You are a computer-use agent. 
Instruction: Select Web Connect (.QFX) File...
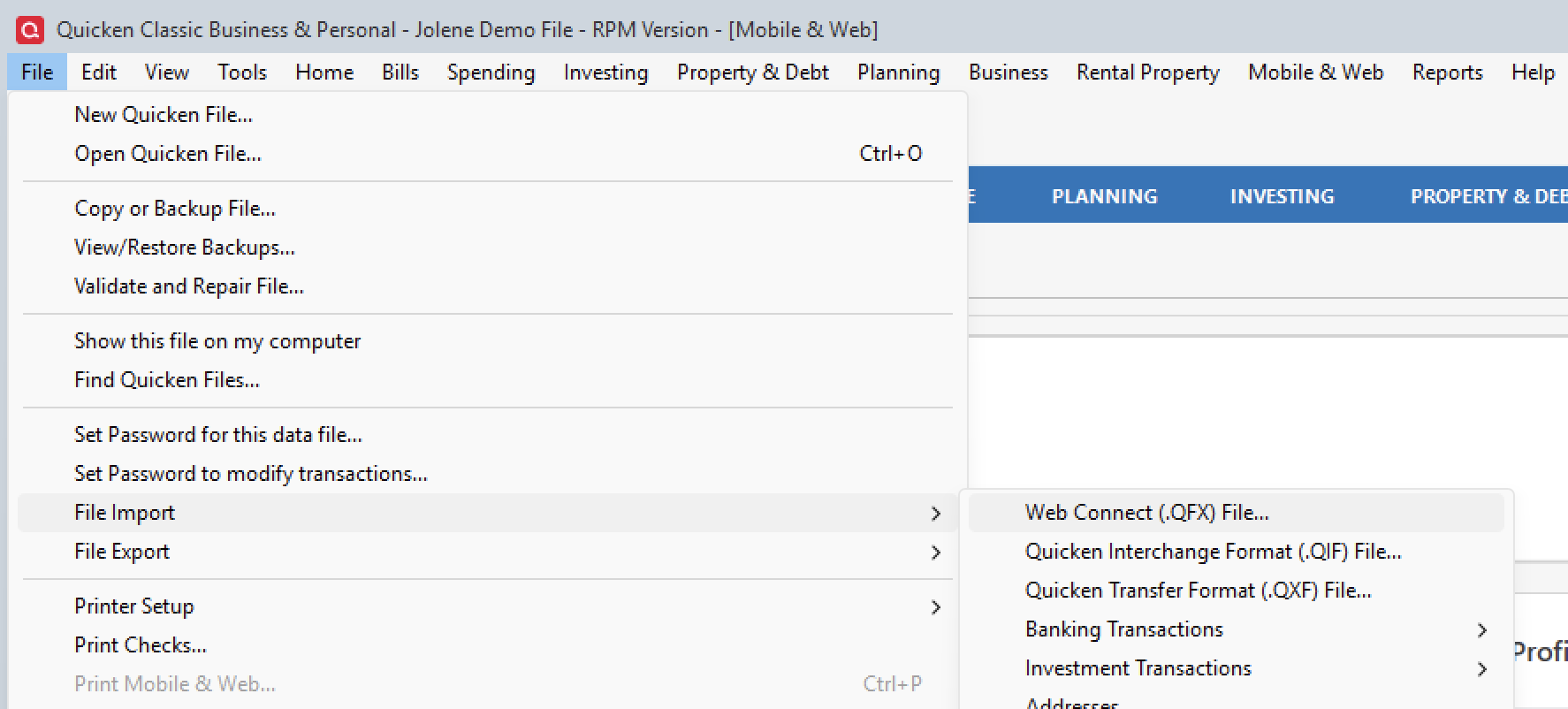click(x=1237, y=513)
